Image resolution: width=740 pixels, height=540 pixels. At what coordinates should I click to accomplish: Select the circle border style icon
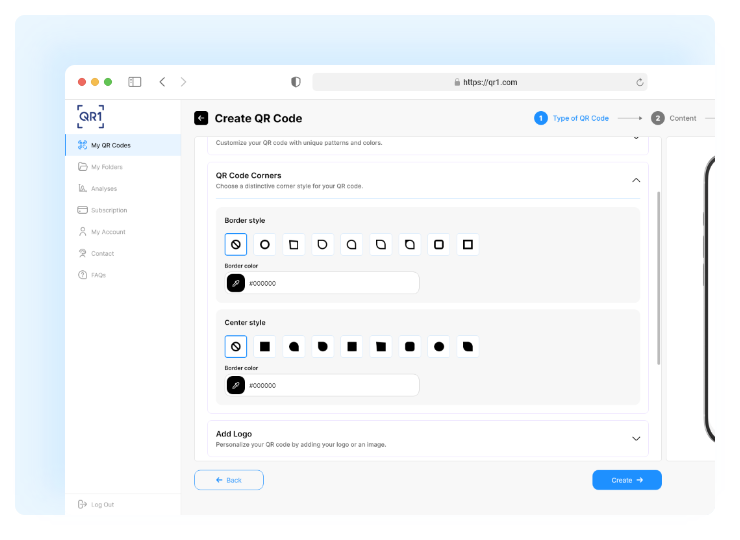(265, 244)
